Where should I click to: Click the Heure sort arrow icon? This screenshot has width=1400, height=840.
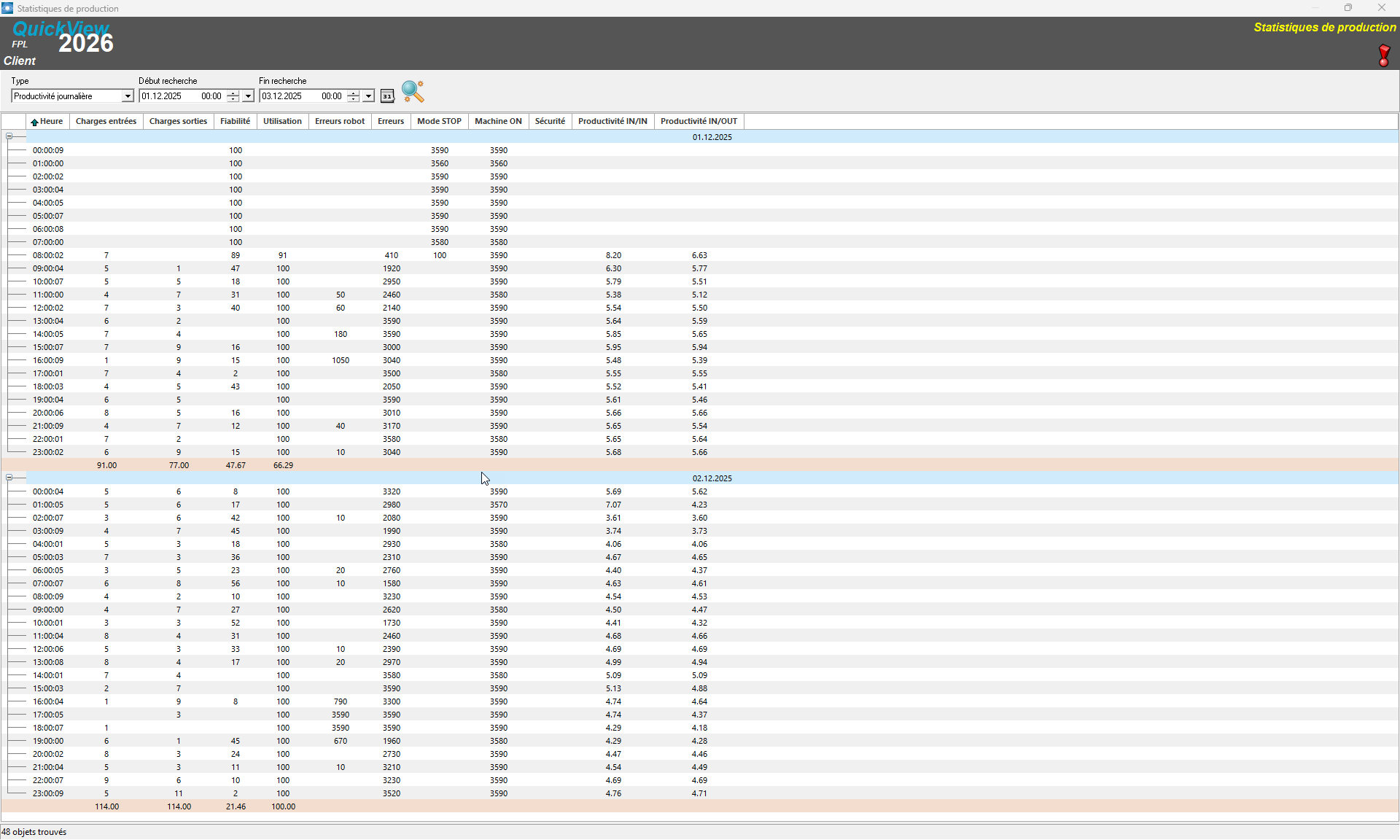pyautogui.click(x=34, y=122)
